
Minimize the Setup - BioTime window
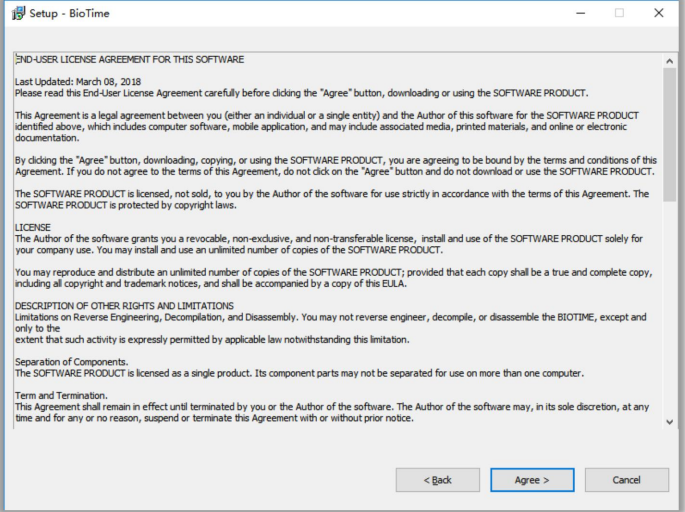click(x=580, y=13)
